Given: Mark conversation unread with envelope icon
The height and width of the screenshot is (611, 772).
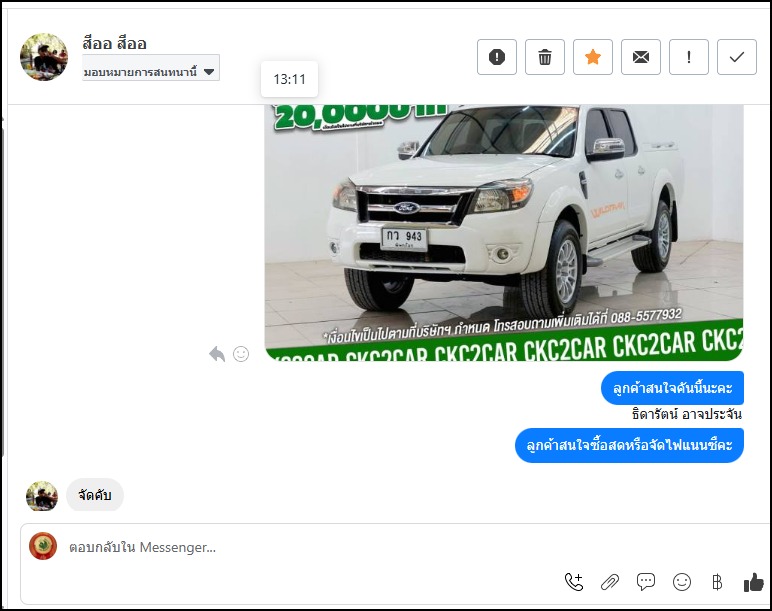Looking at the screenshot, I should tap(641, 57).
